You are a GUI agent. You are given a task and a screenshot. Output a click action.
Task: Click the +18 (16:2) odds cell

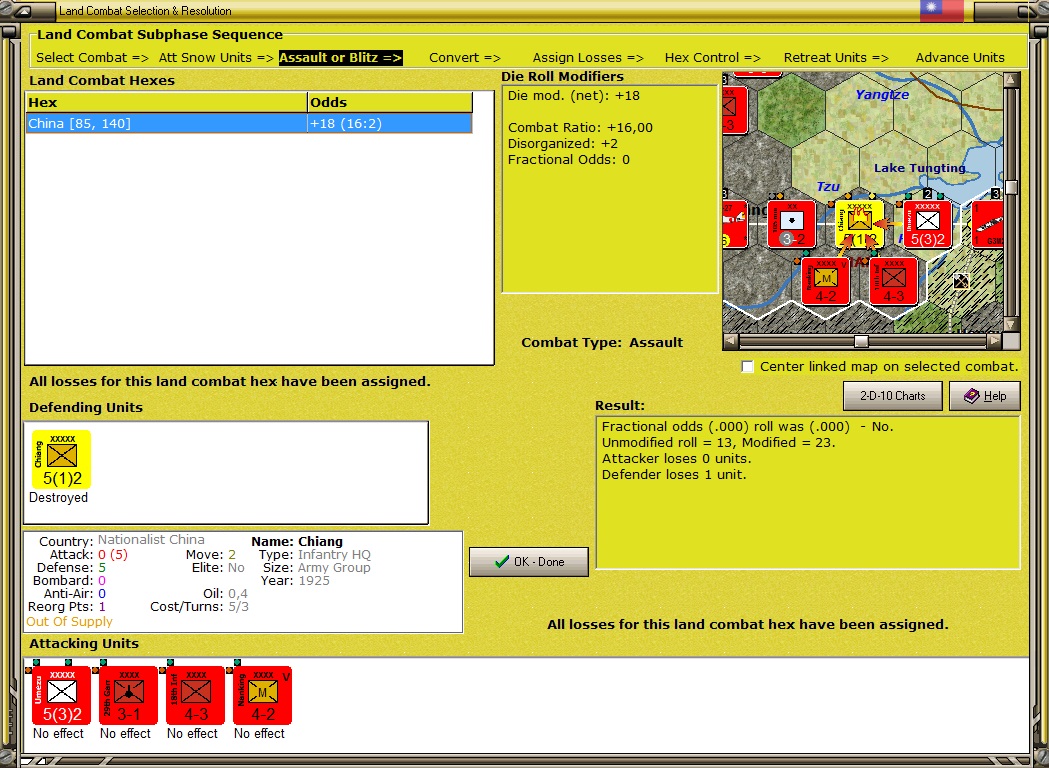389,123
